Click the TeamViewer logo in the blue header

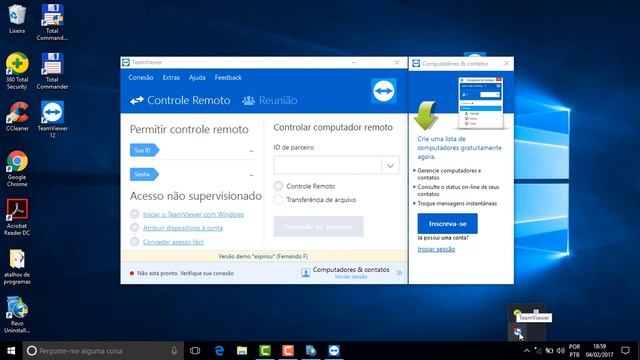click(x=383, y=91)
